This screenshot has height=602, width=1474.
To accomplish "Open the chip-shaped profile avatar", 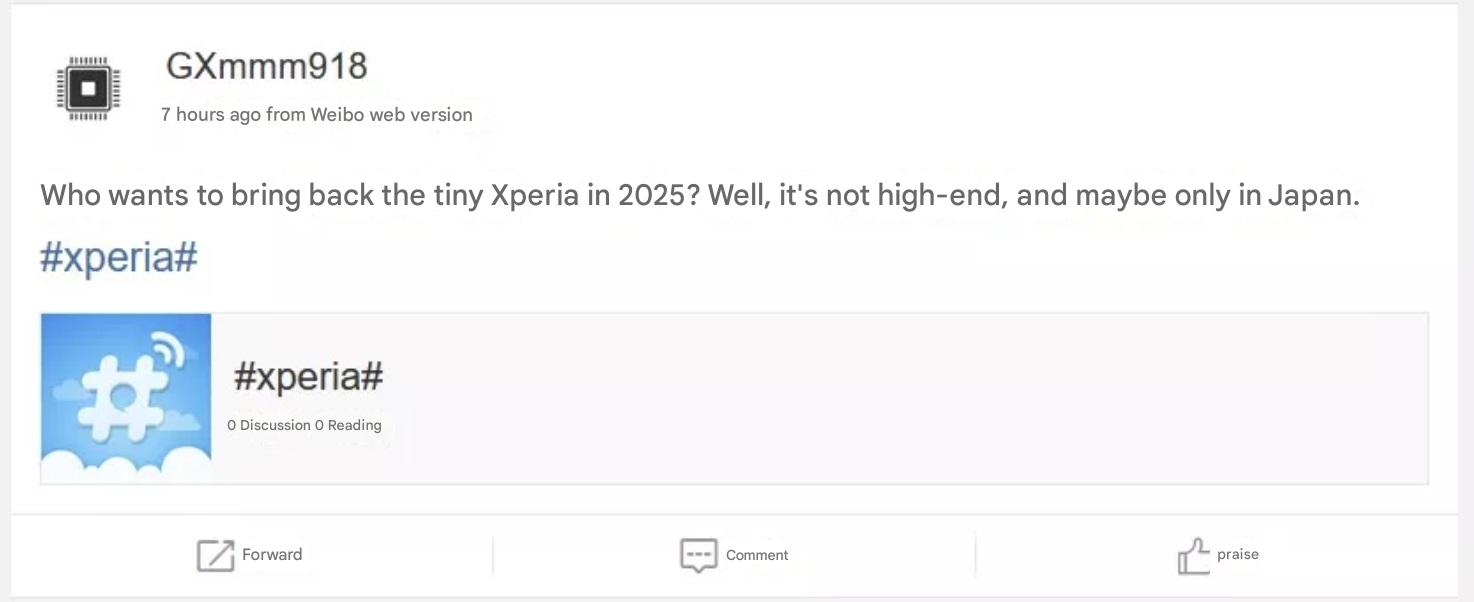I will point(89,88).
